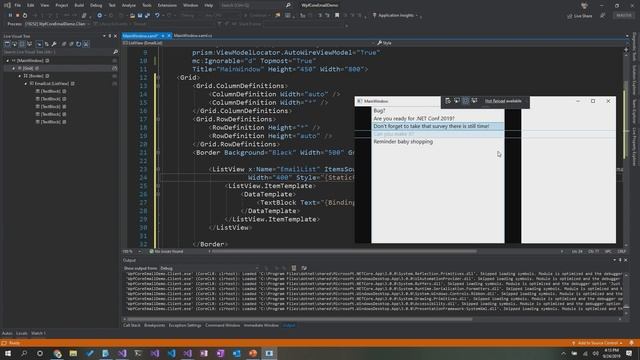Viewport: 640px width, 360px height.
Task: Click the Undo arrow icon
Action: tap(157, 16)
